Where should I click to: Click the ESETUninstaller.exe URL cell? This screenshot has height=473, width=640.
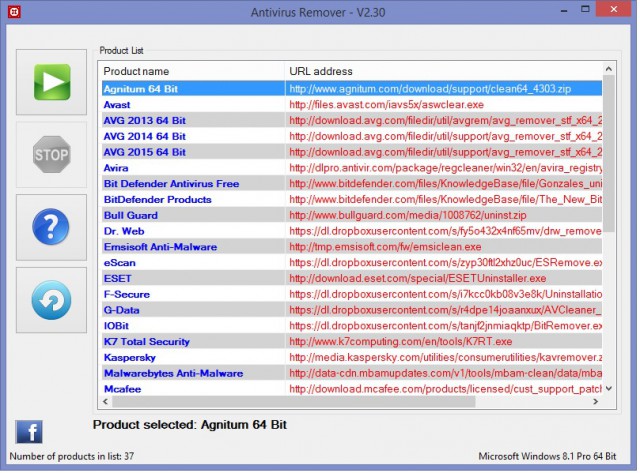click(418, 279)
